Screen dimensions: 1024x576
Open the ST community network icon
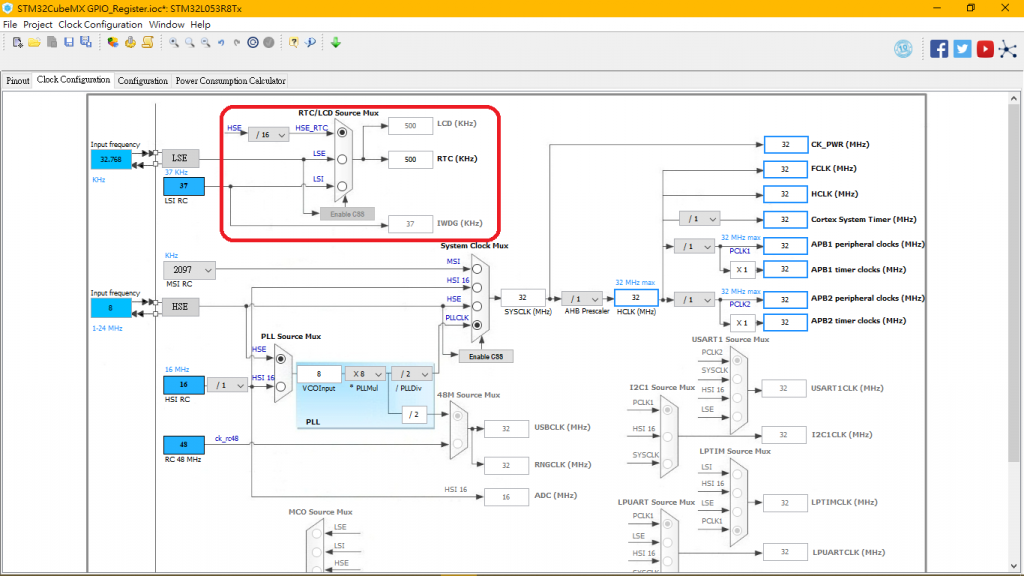click(x=1008, y=49)
